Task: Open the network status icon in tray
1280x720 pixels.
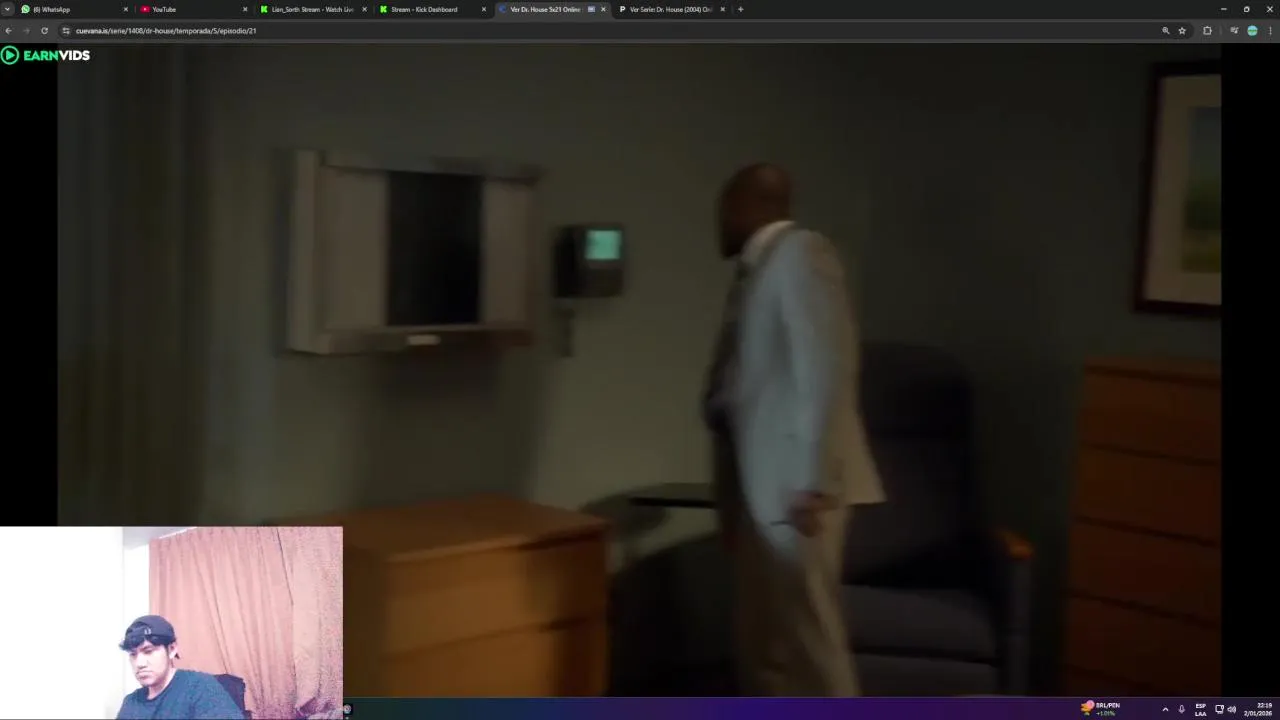Action: coord(1219,709)
